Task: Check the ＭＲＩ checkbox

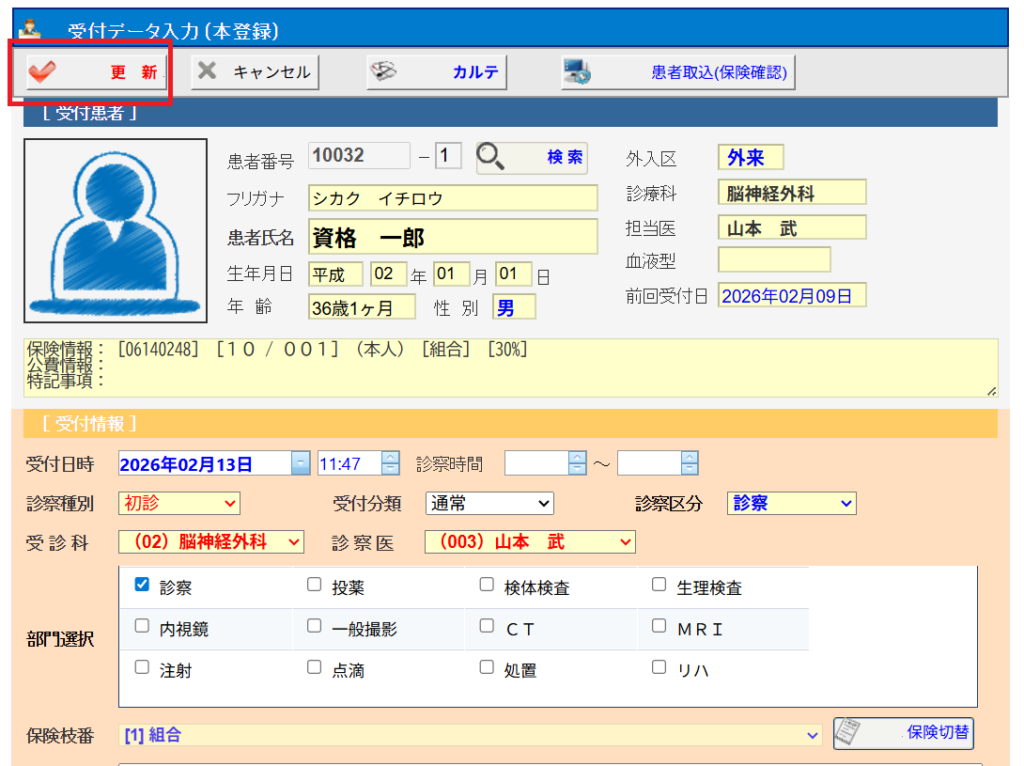Action: [x=659, y=626]
